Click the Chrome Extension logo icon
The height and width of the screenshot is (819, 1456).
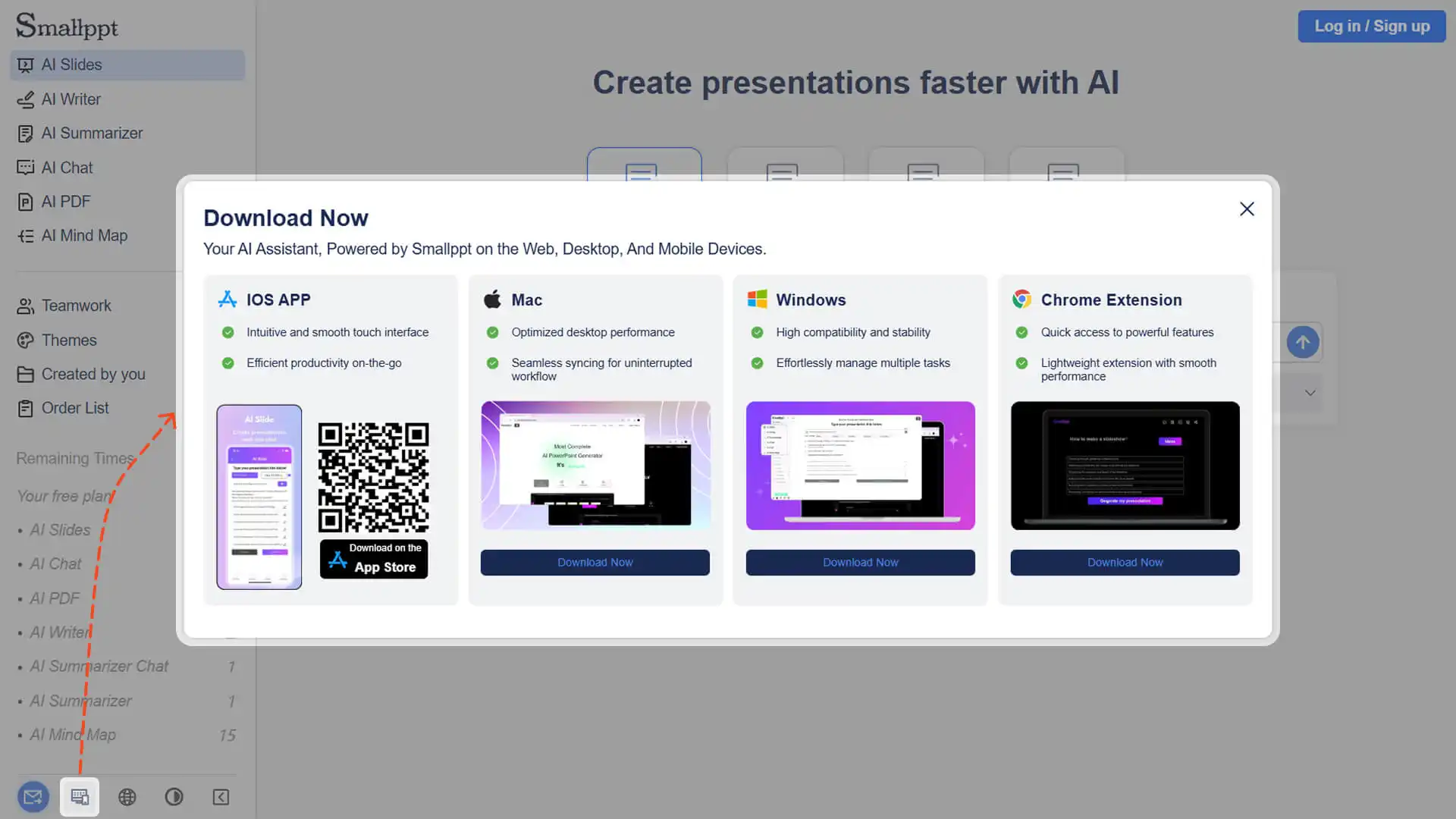click(1021, 300)
